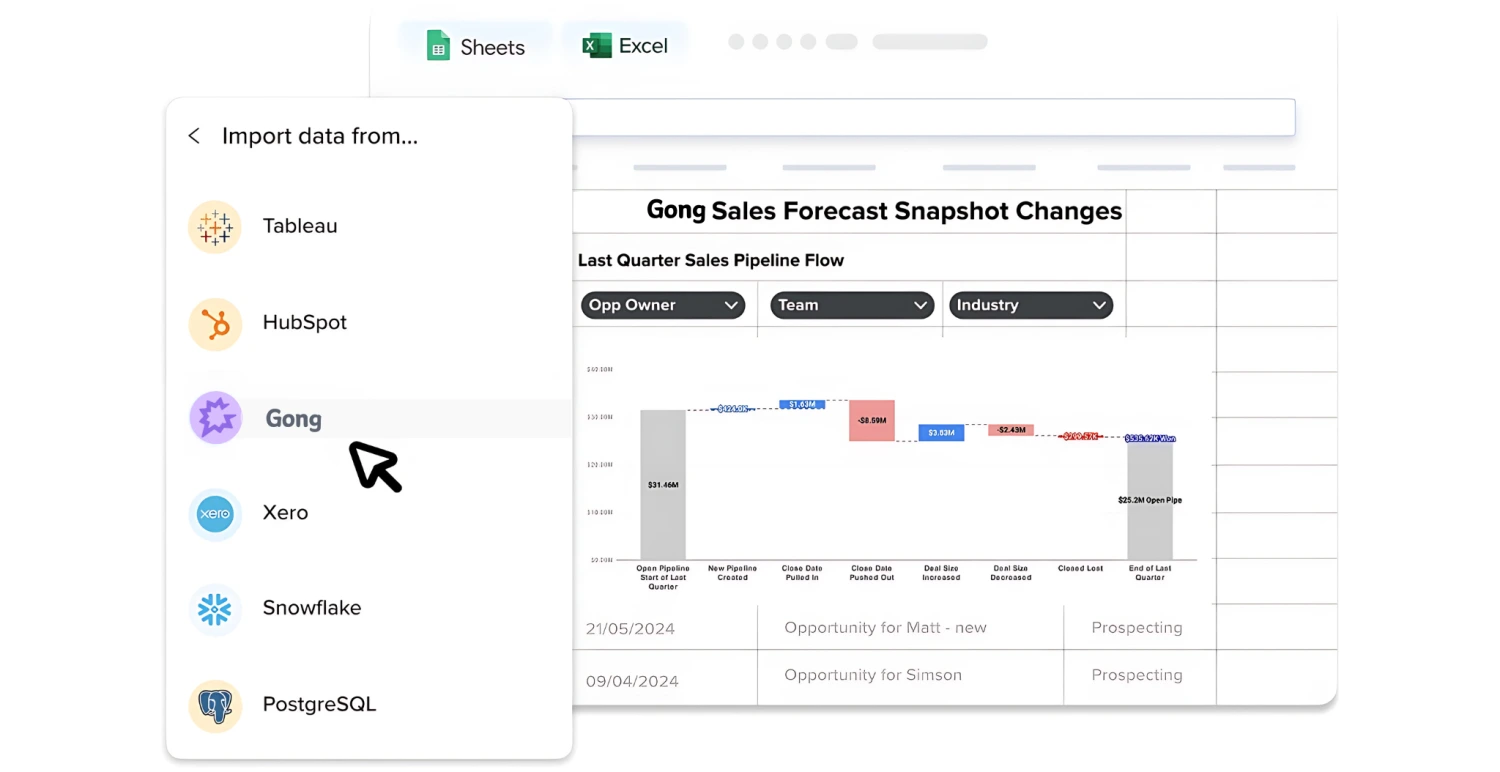
Task: Click the purple Gong icon
Action: (x=215, y=418)
